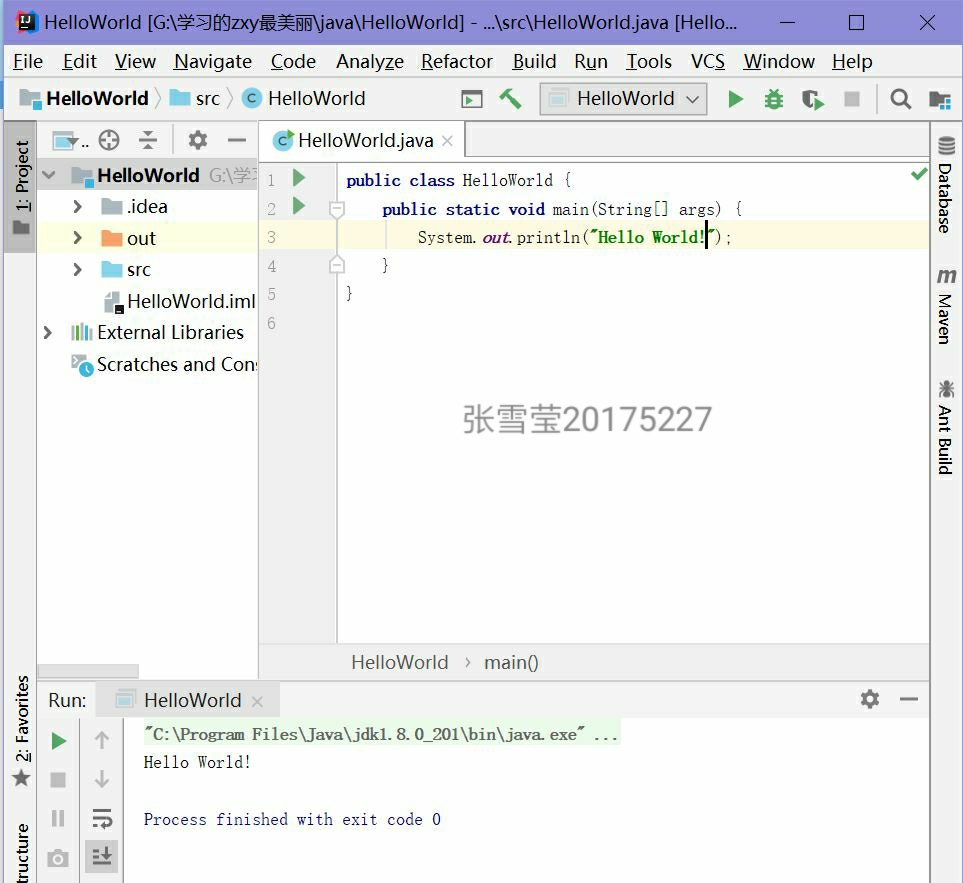Image resolution: width=963 pixels, height=883 pixels.
Task: Hide the project panel with minus icon
Action: (x=236, y=141)
